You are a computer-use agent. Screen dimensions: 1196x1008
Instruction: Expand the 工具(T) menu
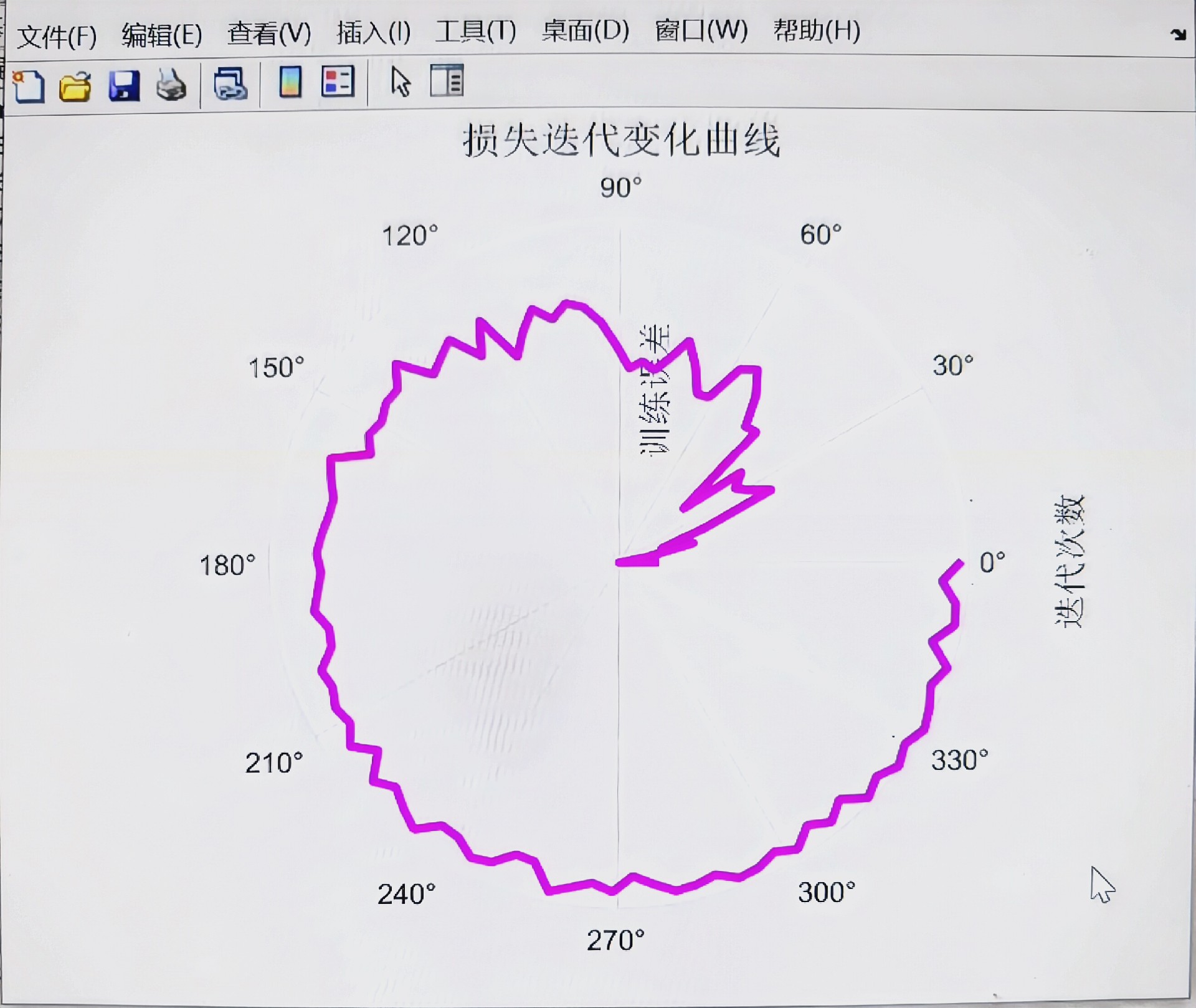475,31
